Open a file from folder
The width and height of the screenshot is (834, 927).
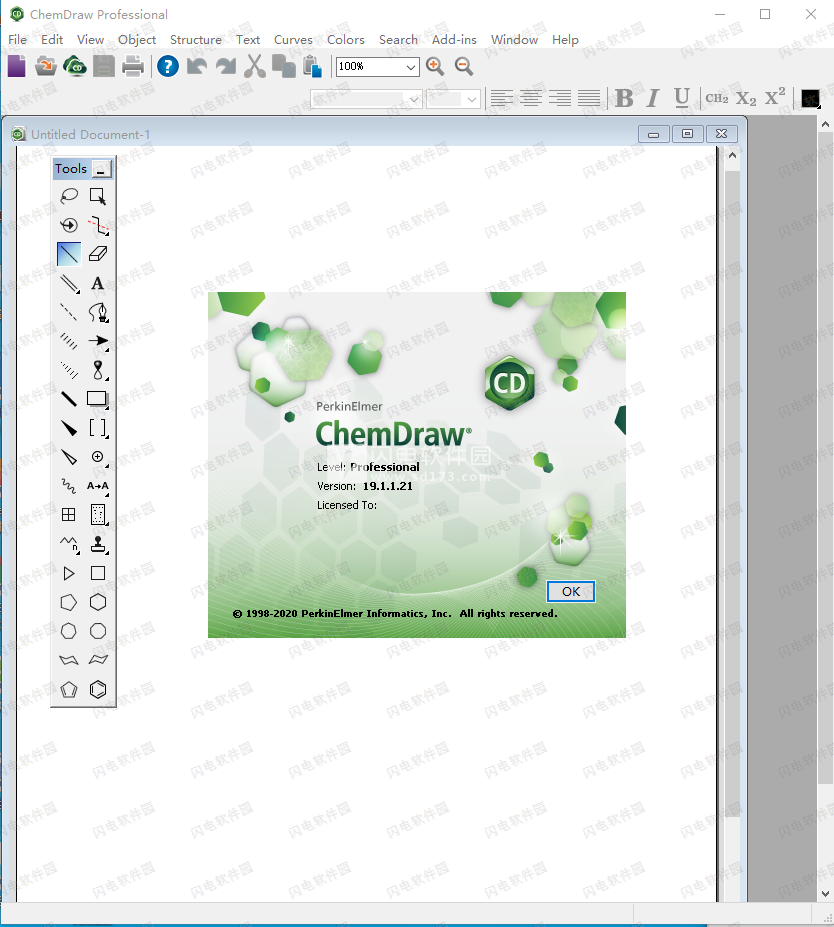click(x=46, y=66)
